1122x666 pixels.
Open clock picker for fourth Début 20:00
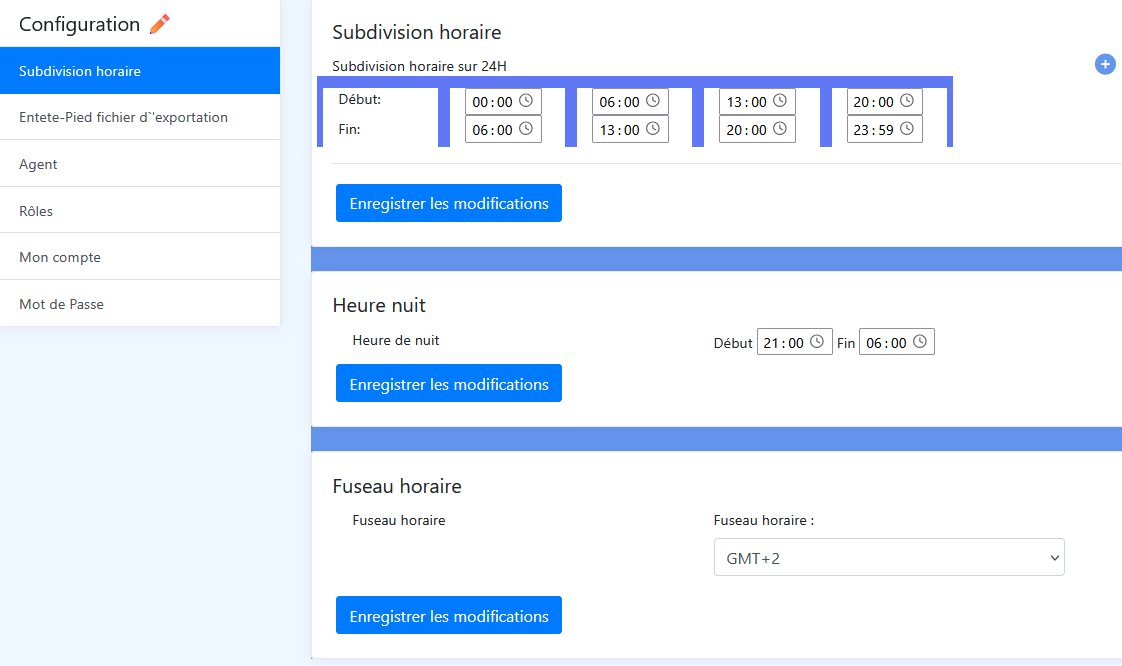point(907,101)
